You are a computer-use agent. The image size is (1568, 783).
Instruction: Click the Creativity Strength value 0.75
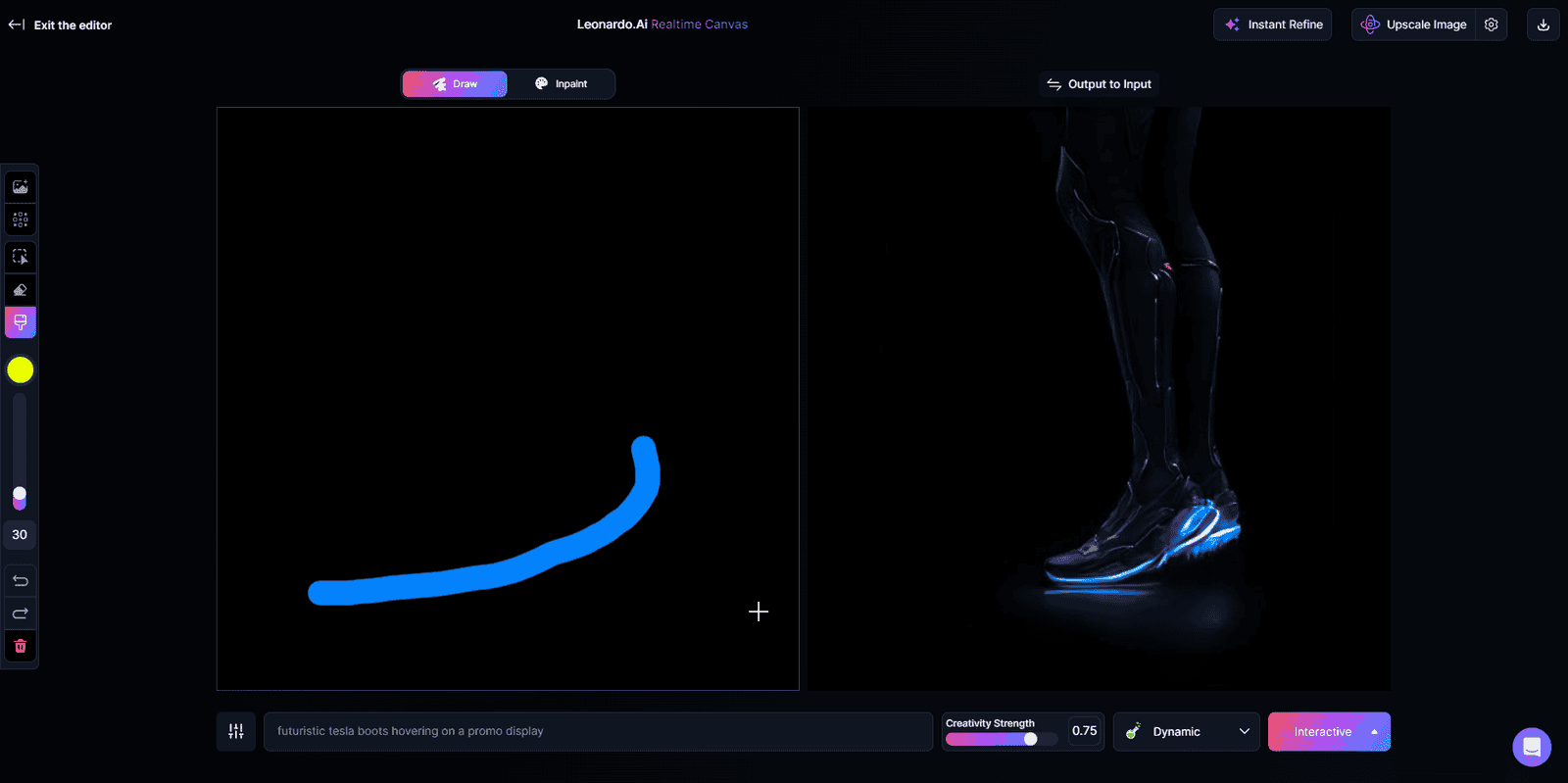point(1085,731)
